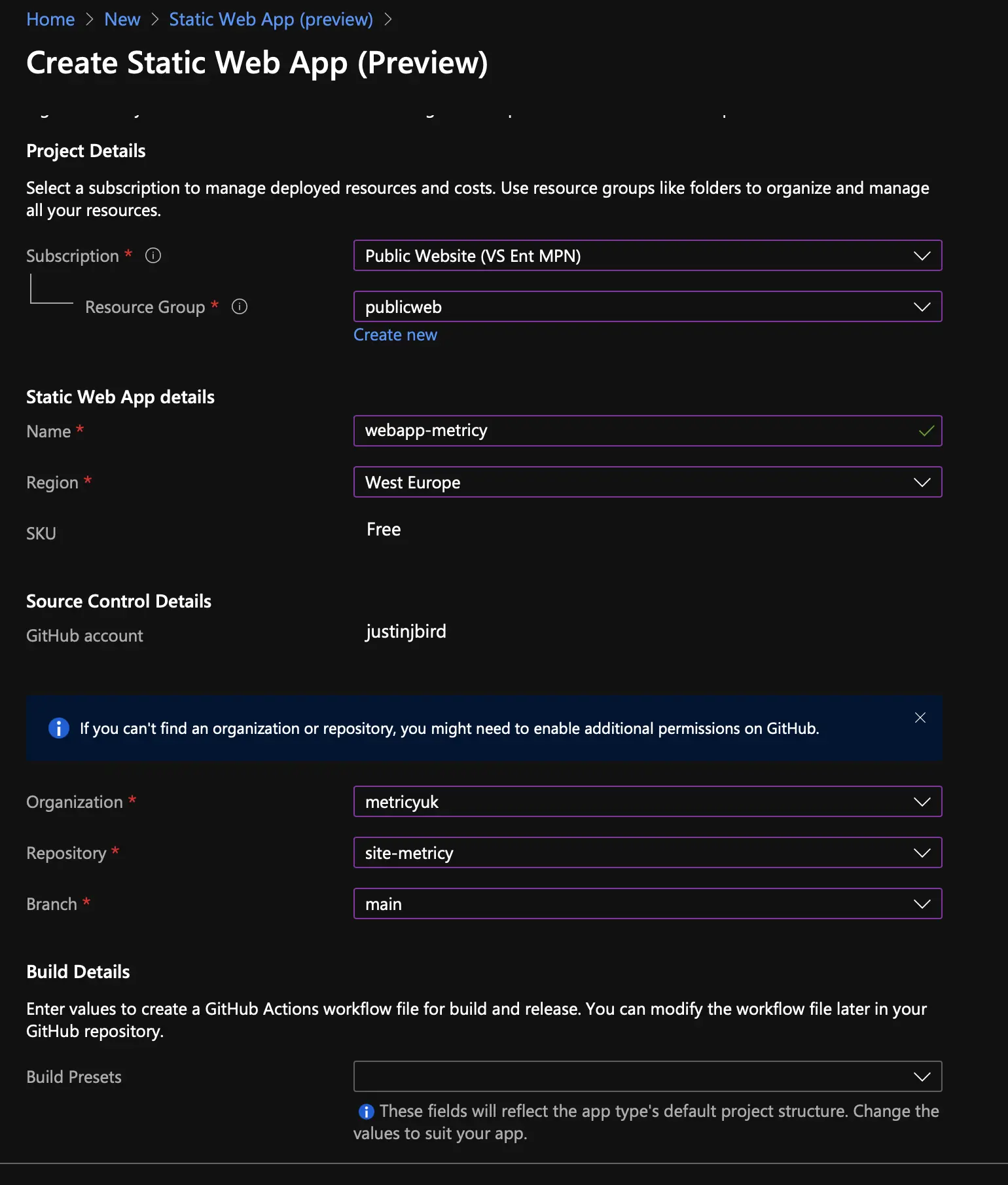Image resolution: width=1008 pixels, height=1185 pixels.
Task: Click the info icon beside the Build Presets hint
Action: (366, 1112)
